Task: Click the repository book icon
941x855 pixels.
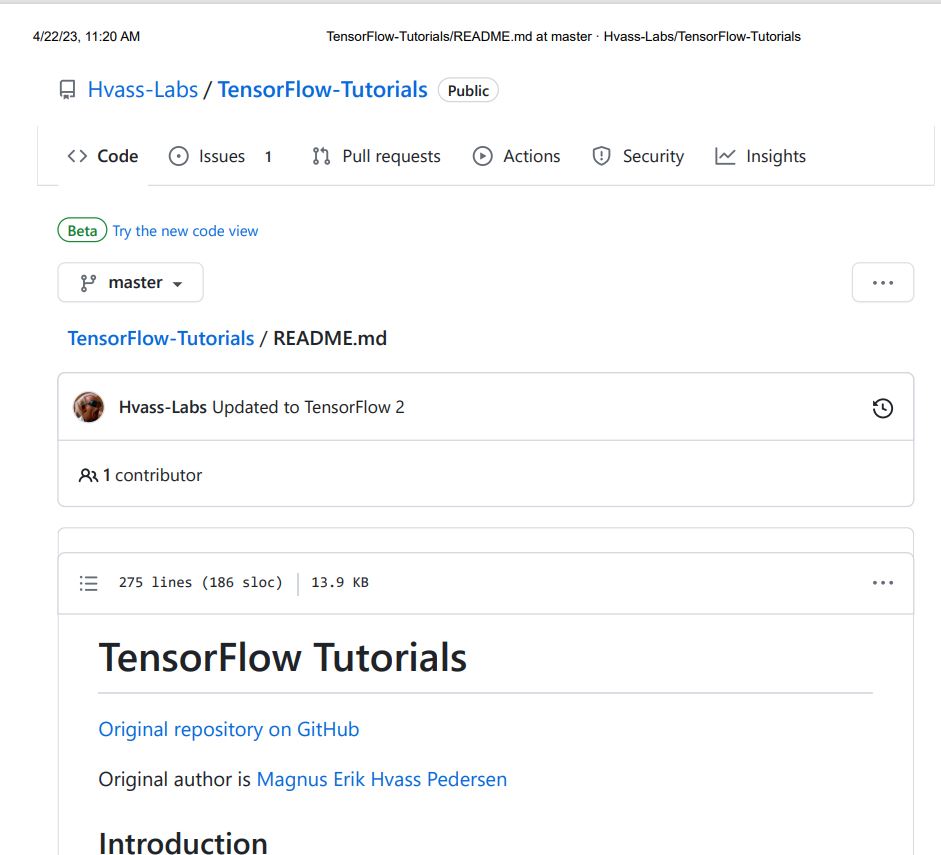Action: (x=67, y=90)
